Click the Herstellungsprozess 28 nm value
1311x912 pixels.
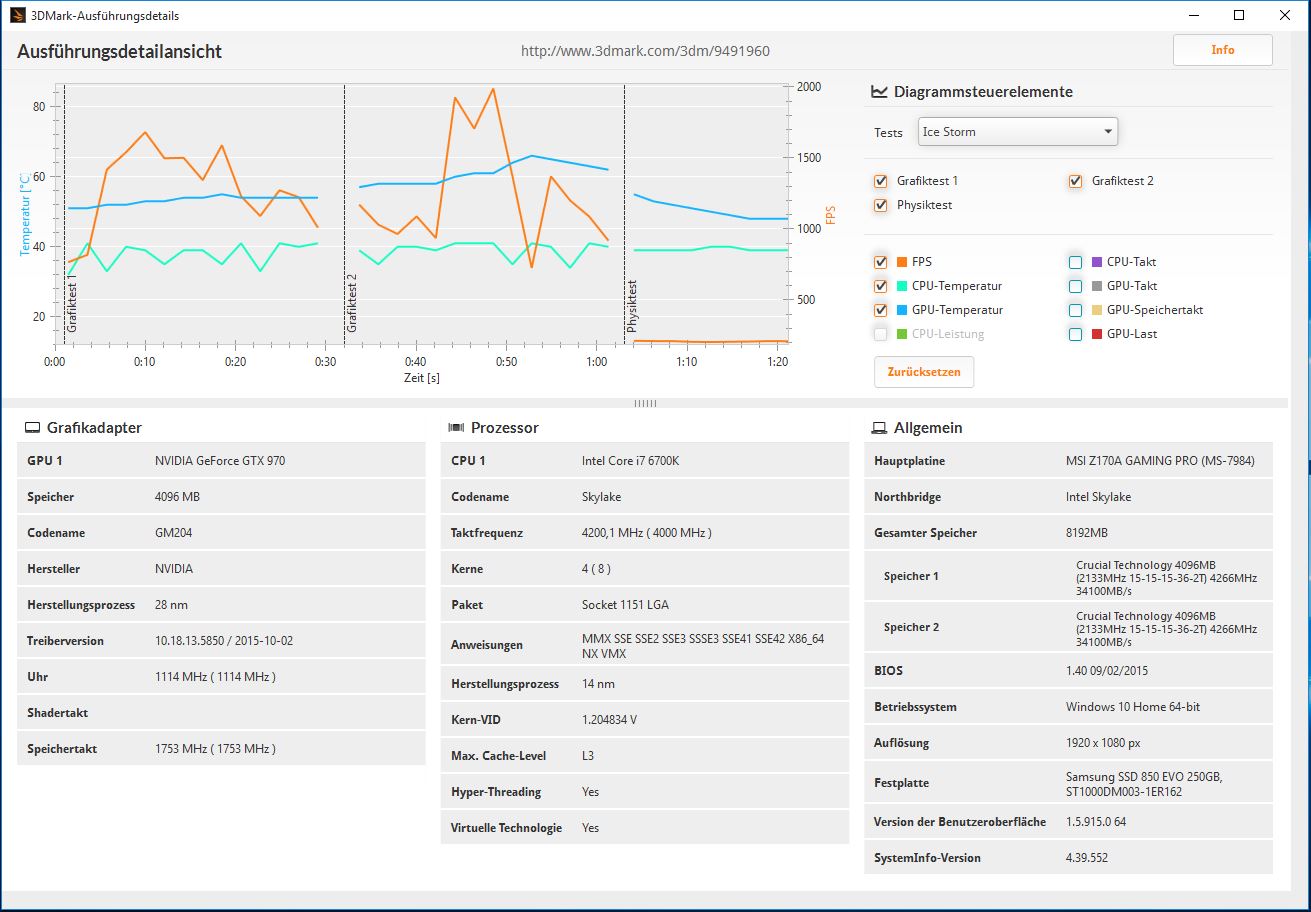coord(171,605)
